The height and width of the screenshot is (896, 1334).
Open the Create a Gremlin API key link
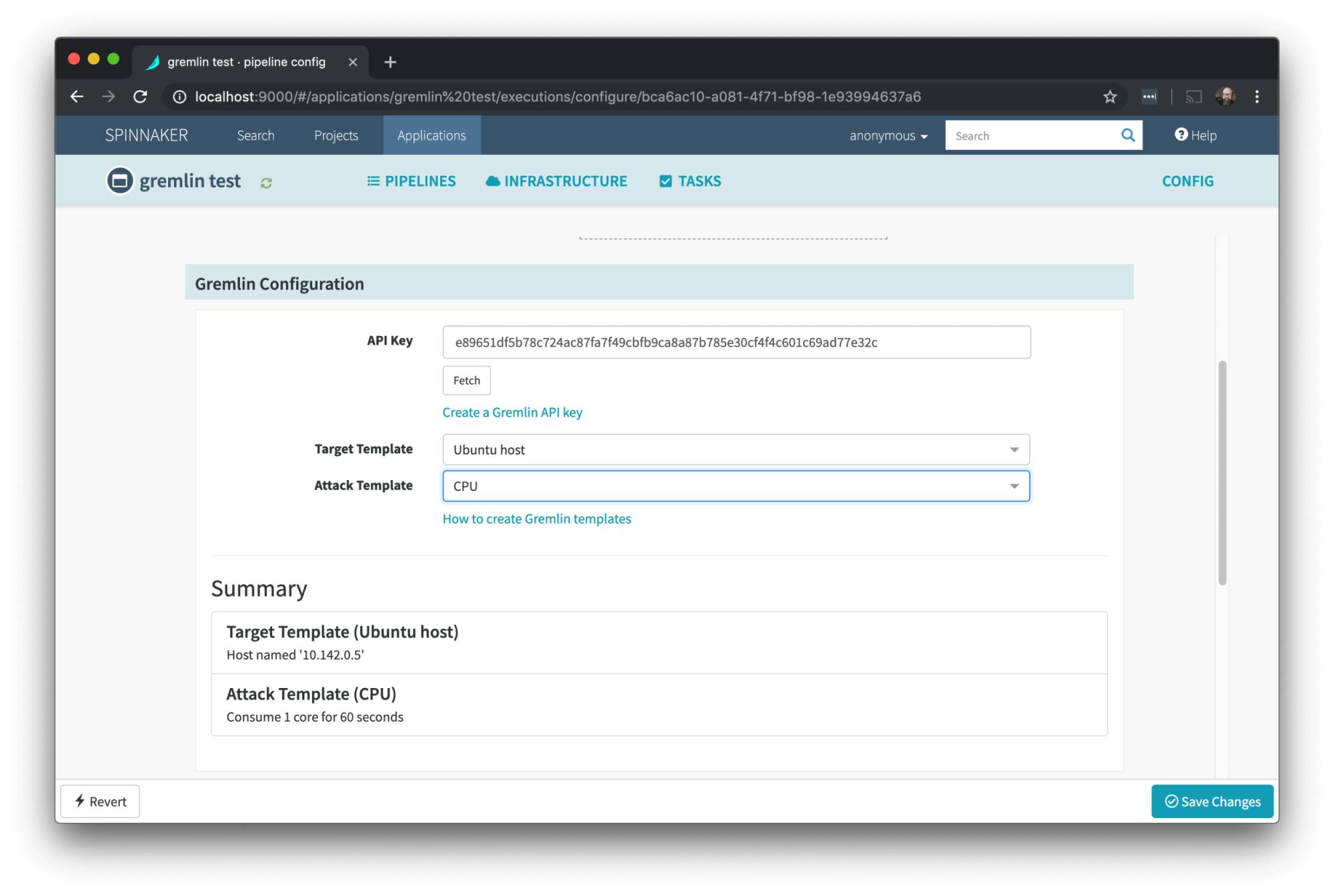[512, 413]
